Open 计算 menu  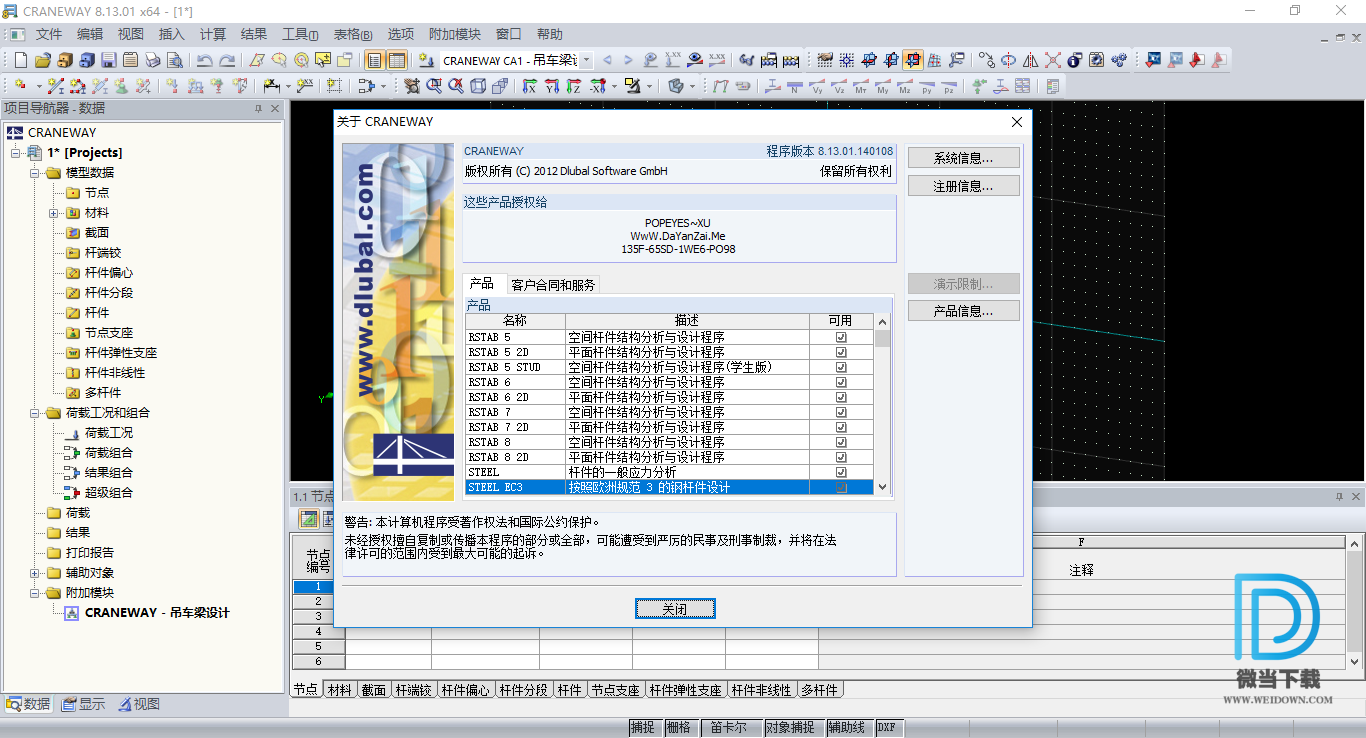(213, 34)
